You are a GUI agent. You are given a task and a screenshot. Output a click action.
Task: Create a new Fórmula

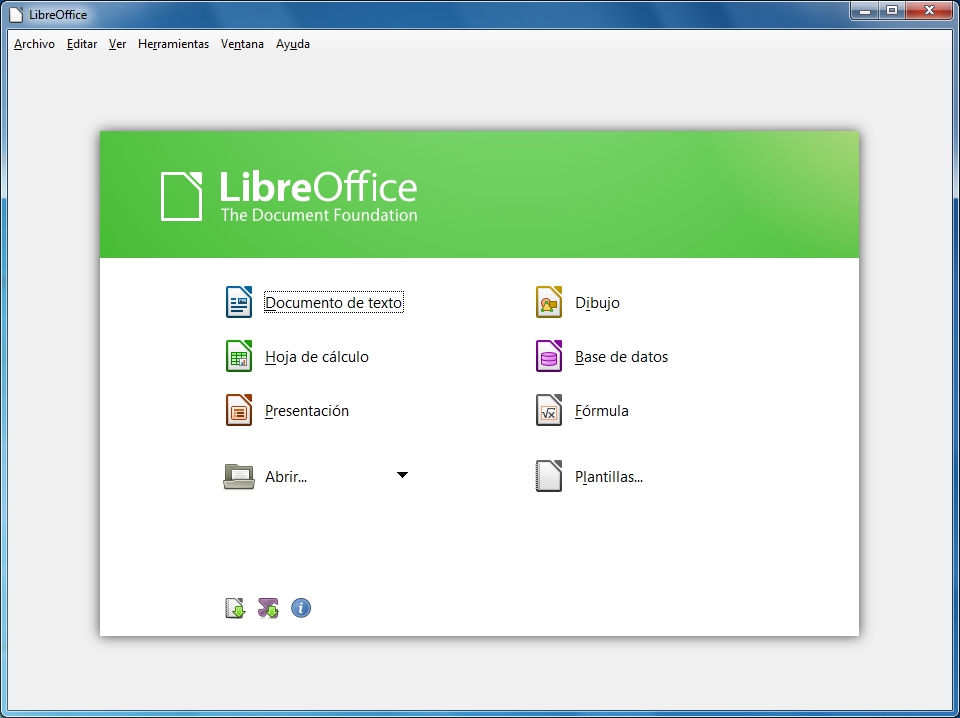click(x=601, y=411)
